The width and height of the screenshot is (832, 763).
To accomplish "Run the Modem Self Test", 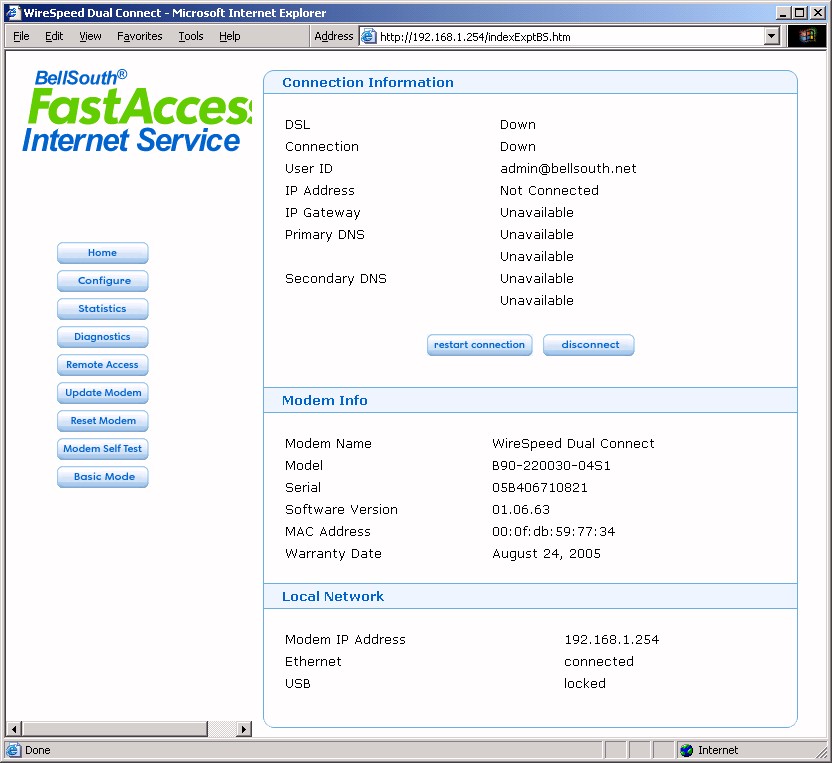I will pyautogui.click(x=102, y=449).
